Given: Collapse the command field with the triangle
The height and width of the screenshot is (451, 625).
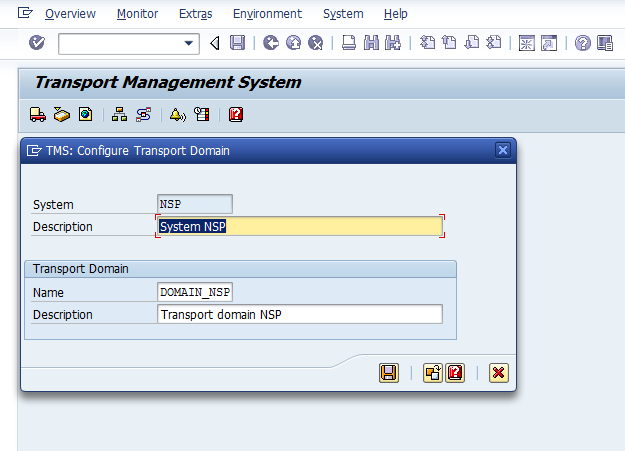Looking at the screenshot, I should (215, 43).
